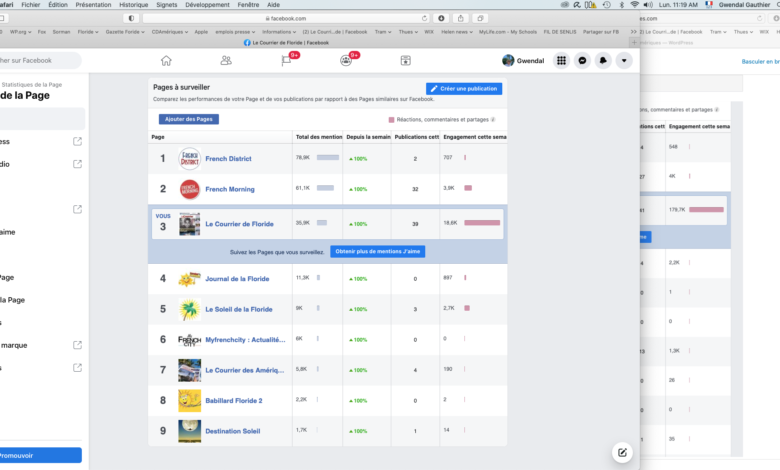Open Messenger chat icon
Image resolution: width=780 pixels, height=470 pixels.
point(583,61)
